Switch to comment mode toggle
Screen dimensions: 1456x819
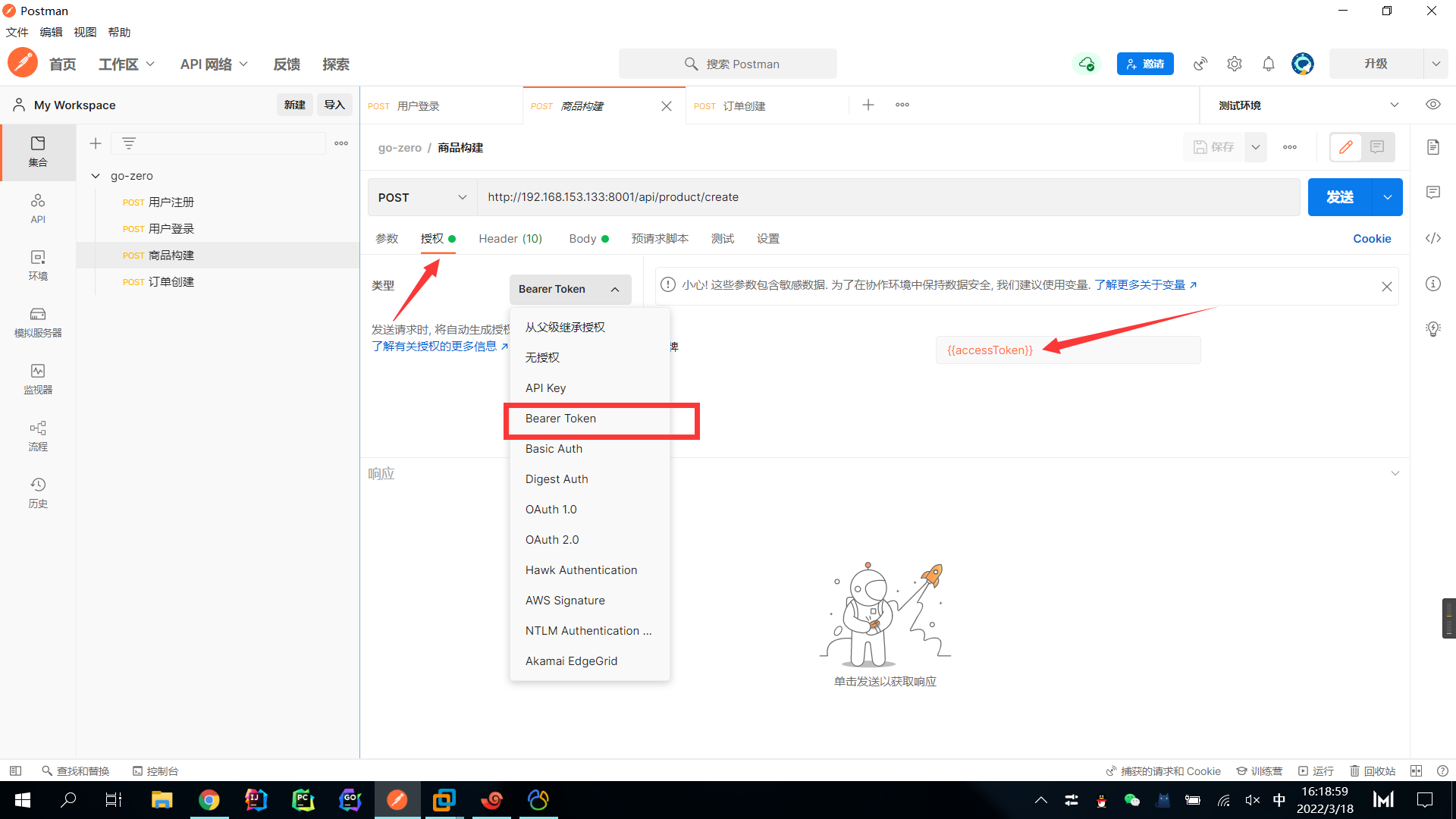pos(1377,147)
